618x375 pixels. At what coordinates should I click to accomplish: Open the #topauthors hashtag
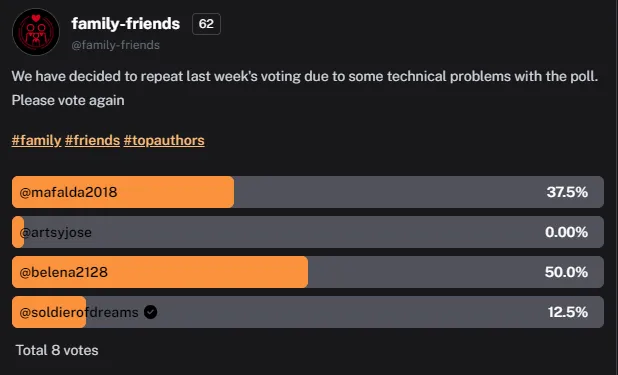tap(164, 140)
